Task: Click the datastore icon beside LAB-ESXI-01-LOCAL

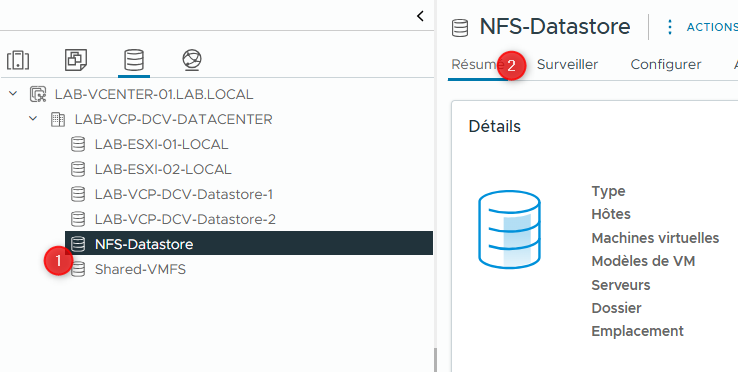Action: click(78, 144)
